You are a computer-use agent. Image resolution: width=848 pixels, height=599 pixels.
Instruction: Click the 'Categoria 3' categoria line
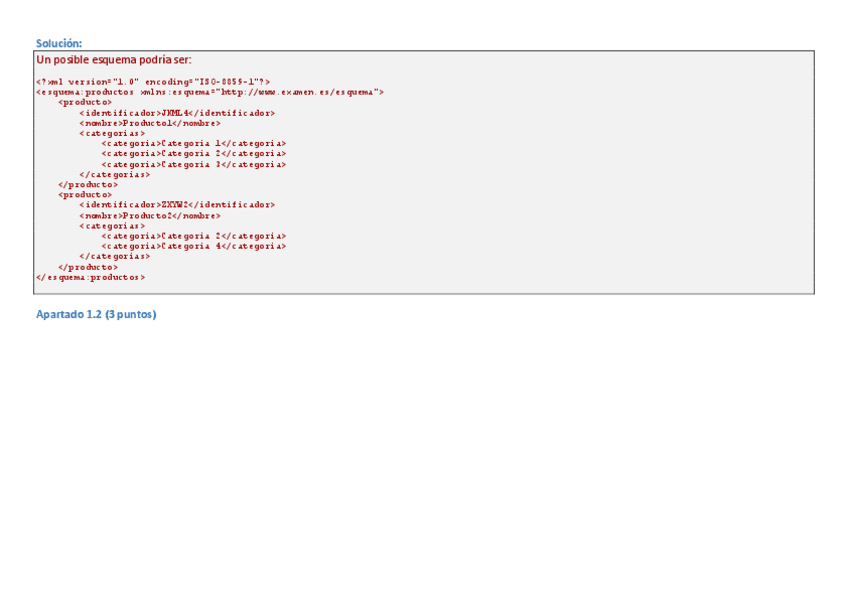[194, 164]
